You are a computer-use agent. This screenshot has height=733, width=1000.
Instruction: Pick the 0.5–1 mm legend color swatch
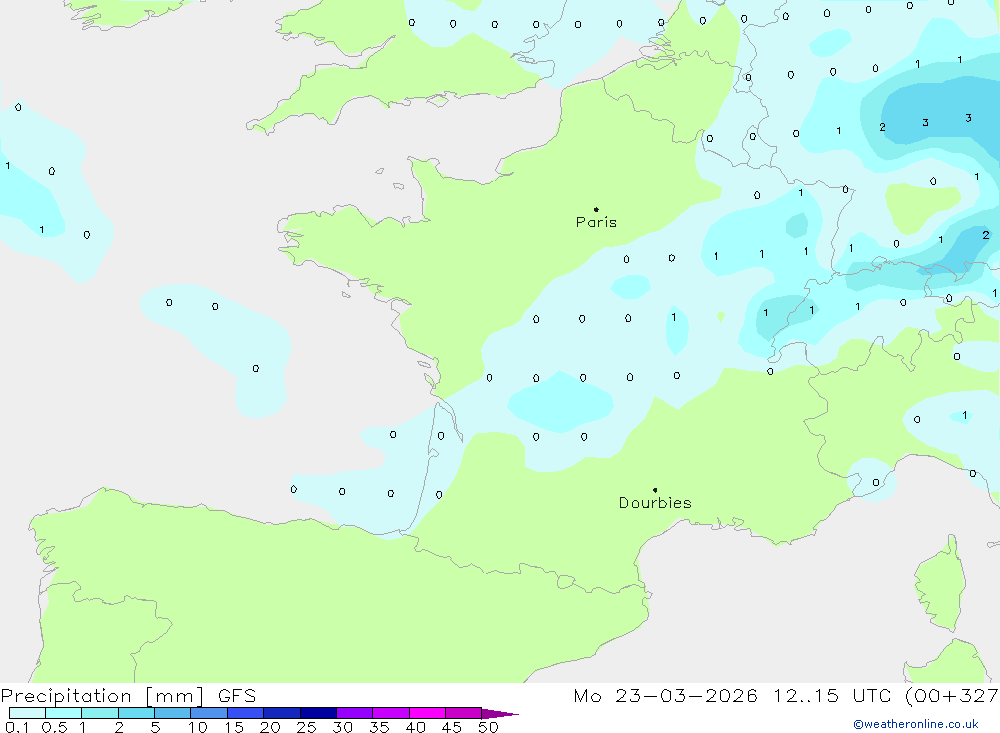pyautogui.click(x=64, y=713)
